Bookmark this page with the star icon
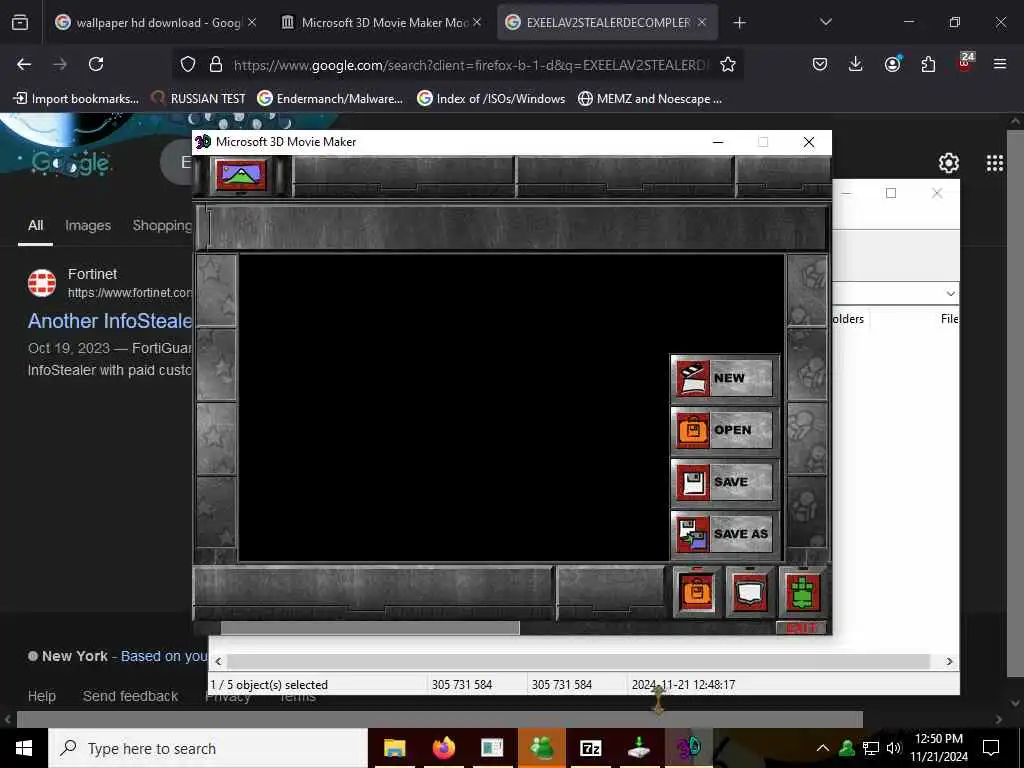This screenshot has width=1024, height=768. click(728, 64)
